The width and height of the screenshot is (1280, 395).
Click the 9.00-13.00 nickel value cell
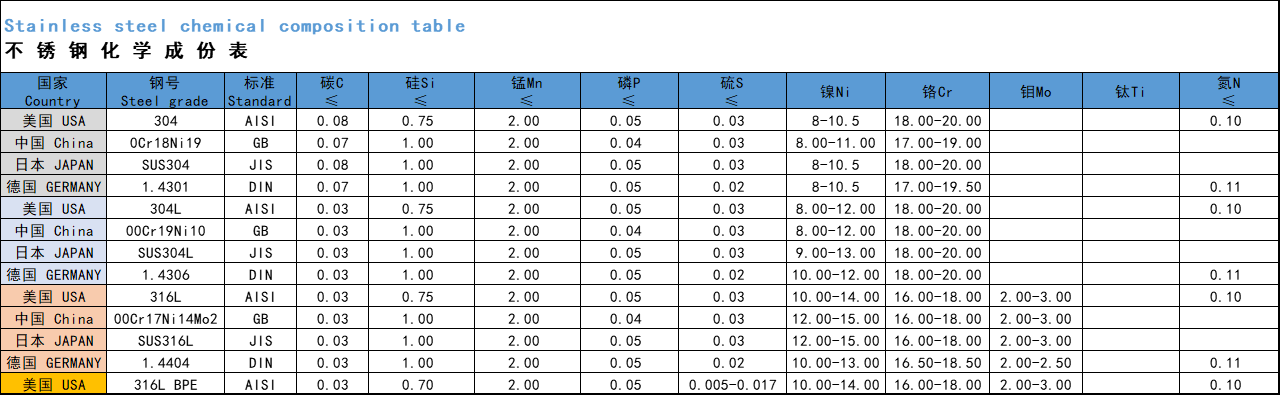(x=835, y=253)
